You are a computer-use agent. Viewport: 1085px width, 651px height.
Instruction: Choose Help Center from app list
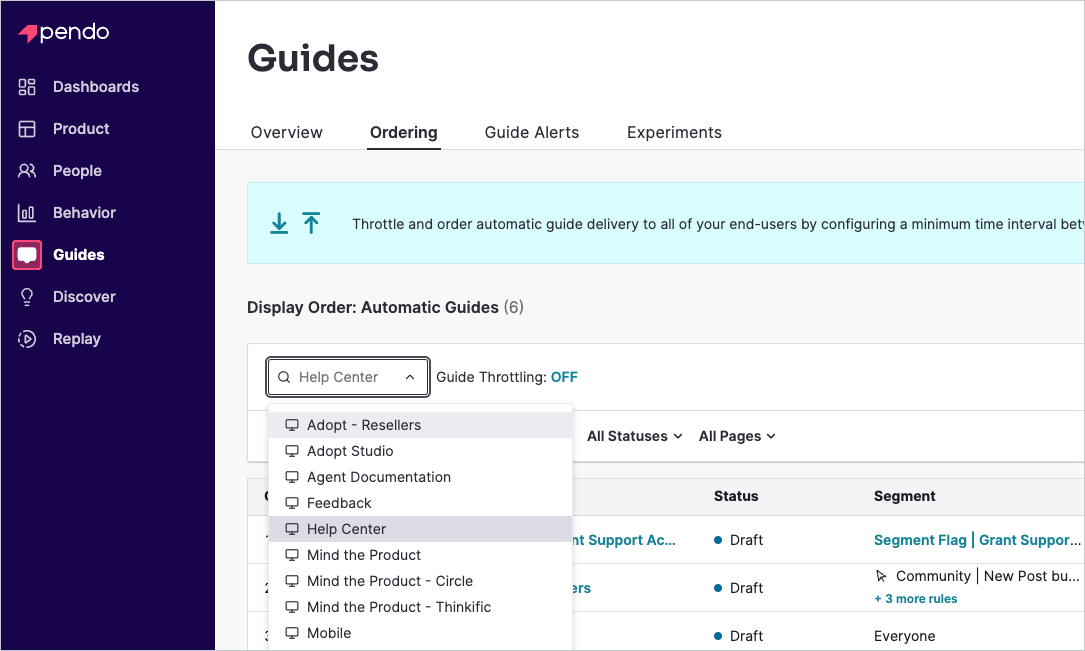click(421, 529)
